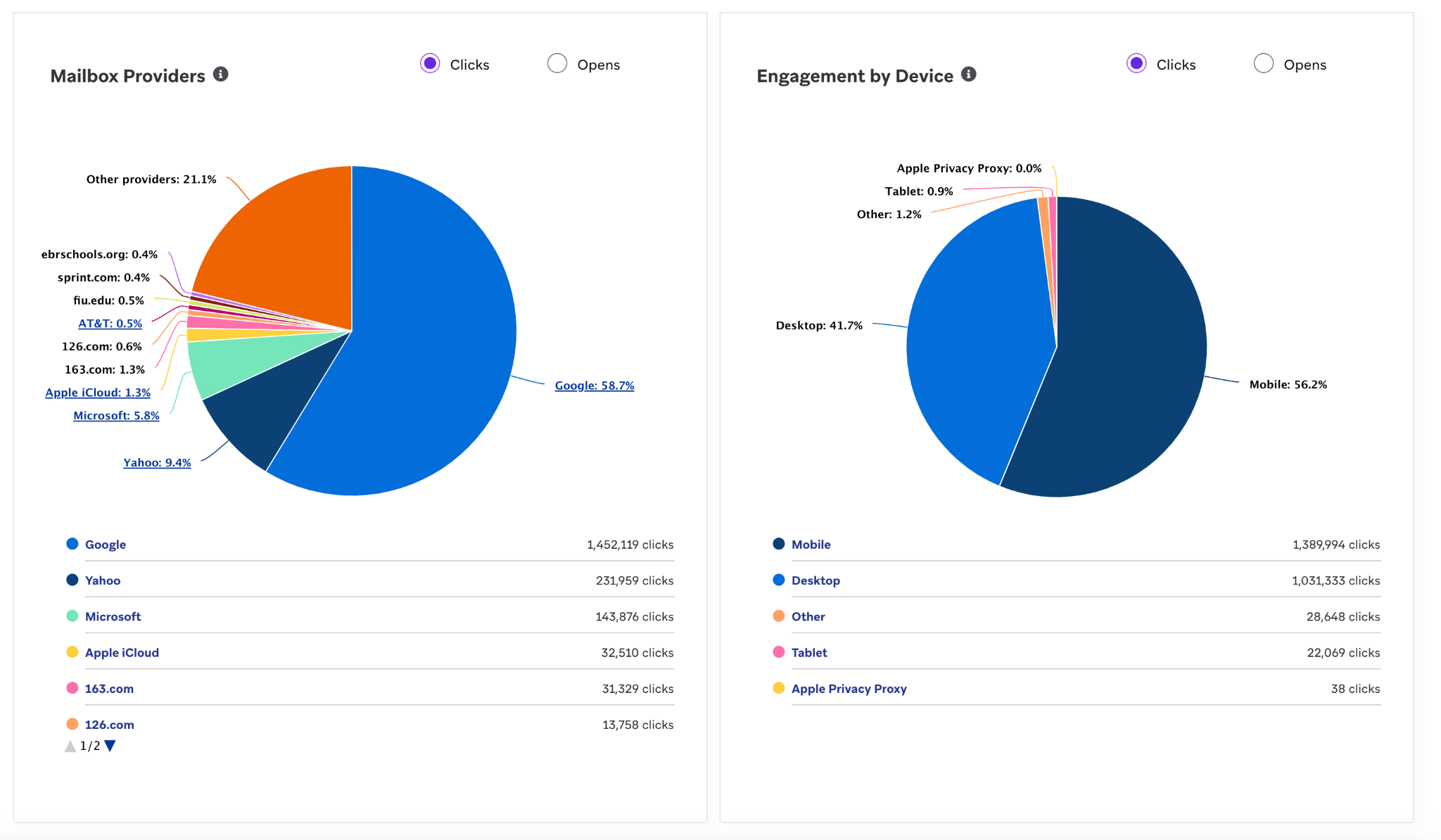Select Clicks radio in Mailbox Providers
This screenshot has width=1441, height=840.
430,64
